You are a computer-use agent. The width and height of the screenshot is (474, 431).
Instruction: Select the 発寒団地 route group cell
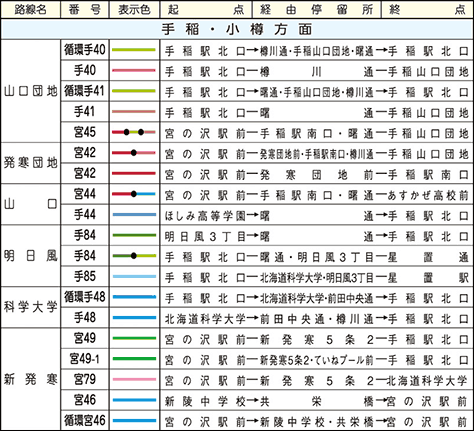point(31,163)
